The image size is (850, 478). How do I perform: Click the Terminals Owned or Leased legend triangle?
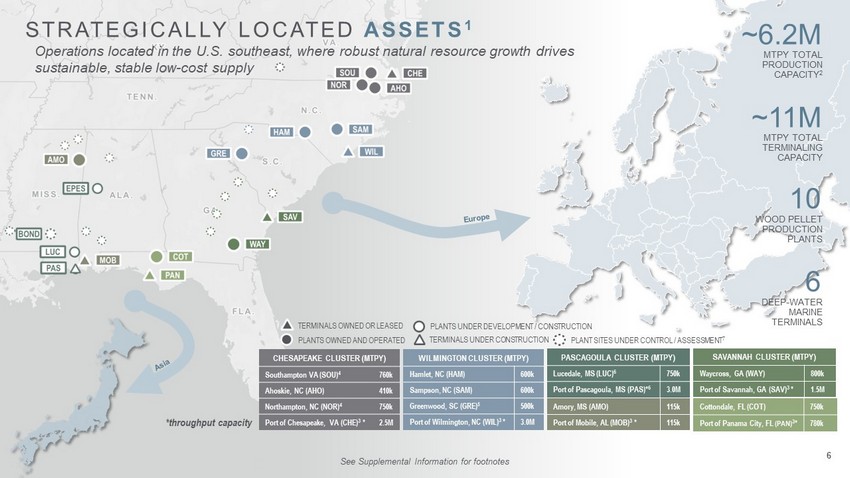click(x=286, y=326)
